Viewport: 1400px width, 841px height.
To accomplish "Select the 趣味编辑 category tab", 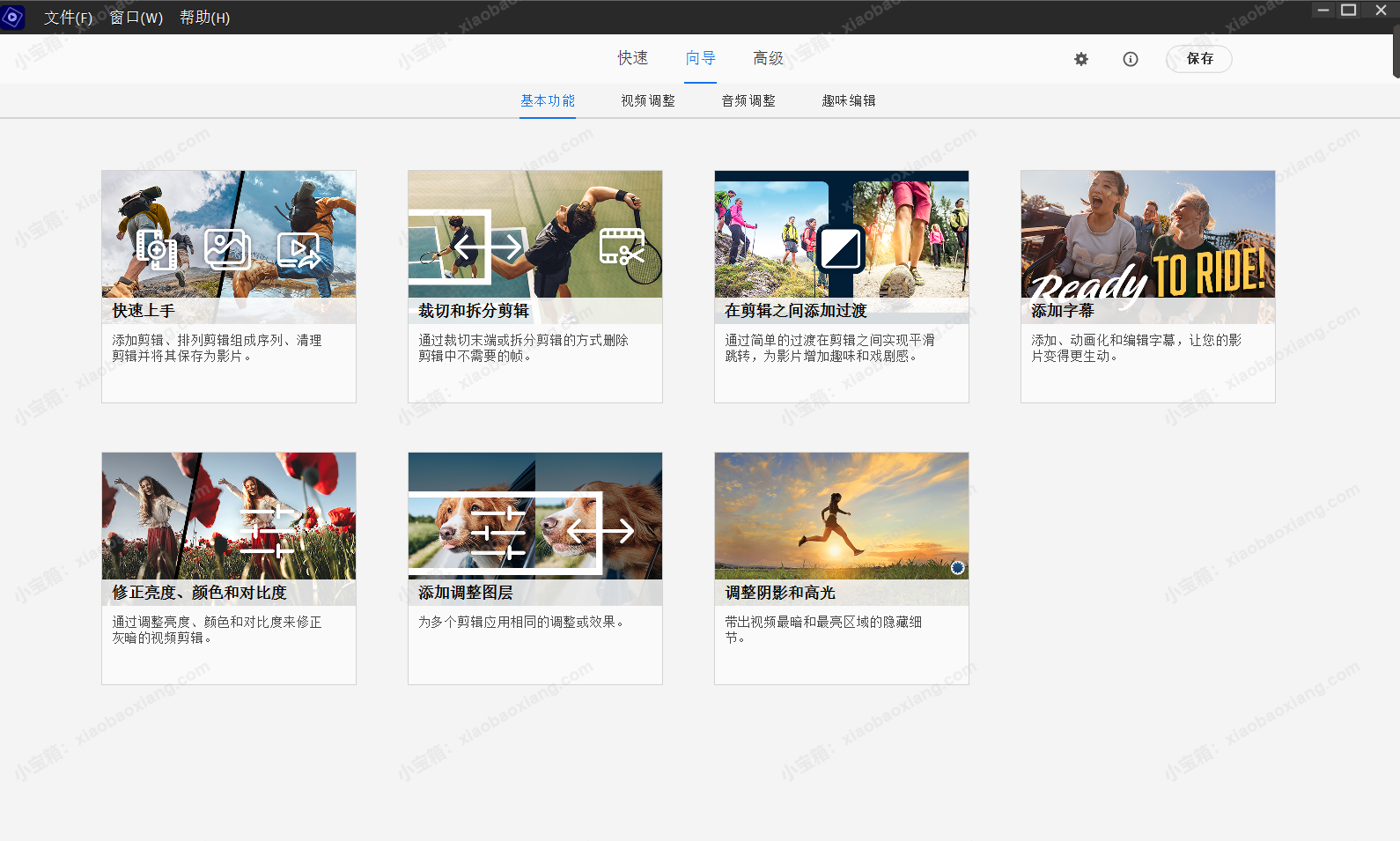I will (x=848, y=100).
